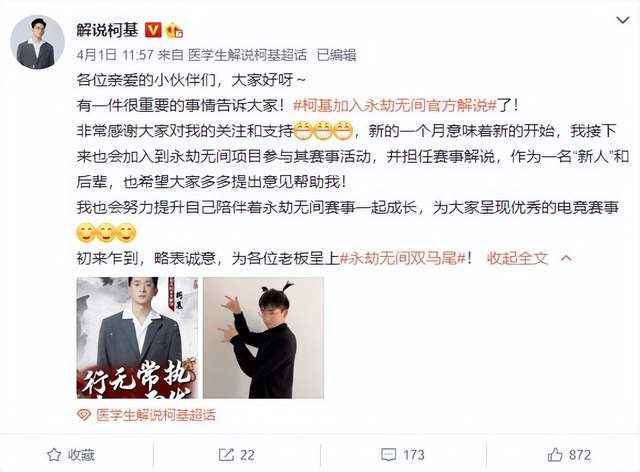Click the super topic diamond icon
The height and width of the screenshot is (472, 640).
pos(84,415)
